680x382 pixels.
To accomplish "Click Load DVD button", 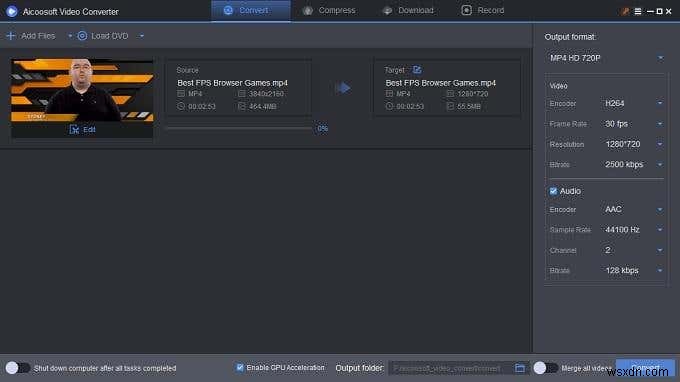I will 103,36.
